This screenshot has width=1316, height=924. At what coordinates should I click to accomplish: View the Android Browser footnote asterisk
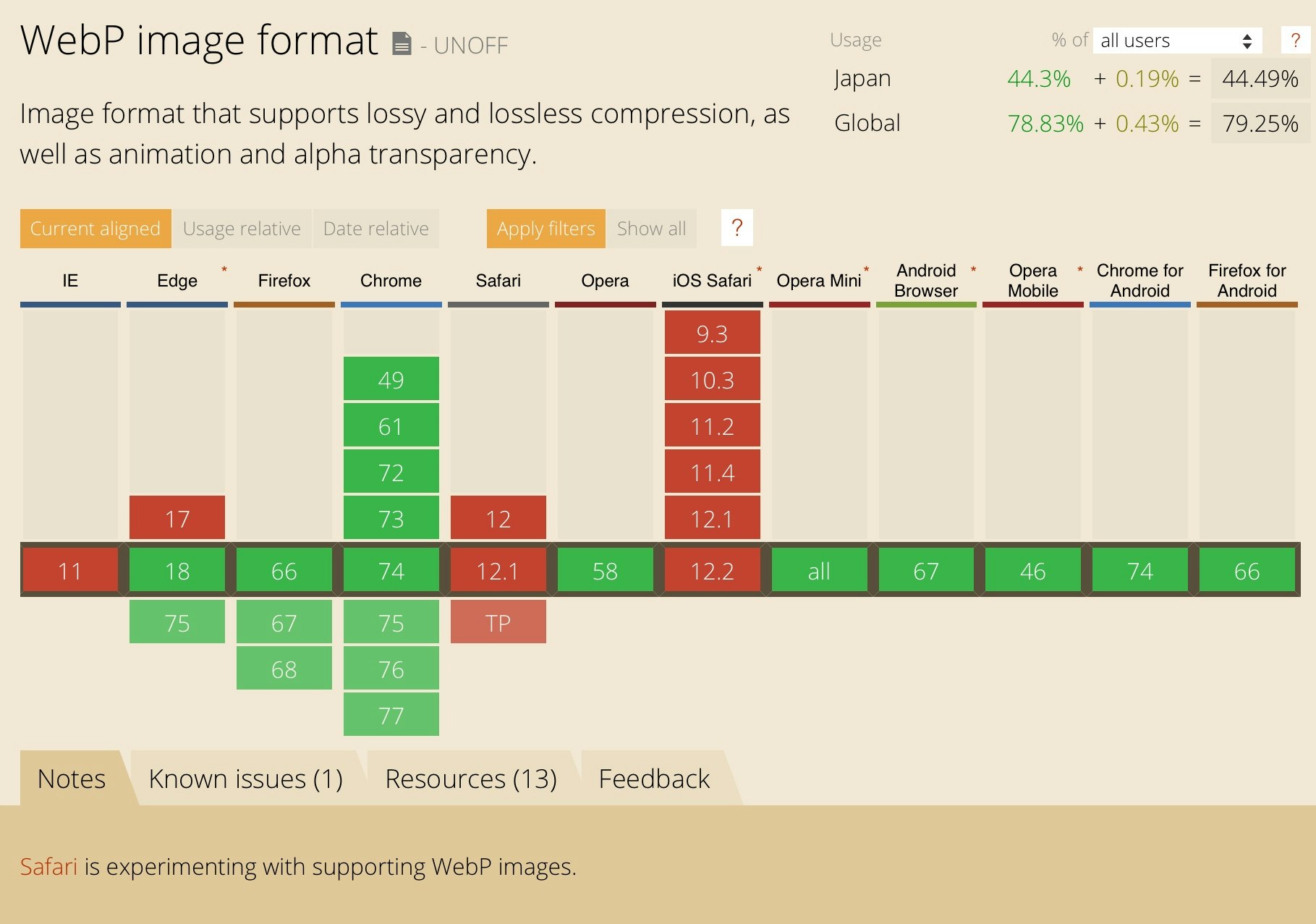972,268
